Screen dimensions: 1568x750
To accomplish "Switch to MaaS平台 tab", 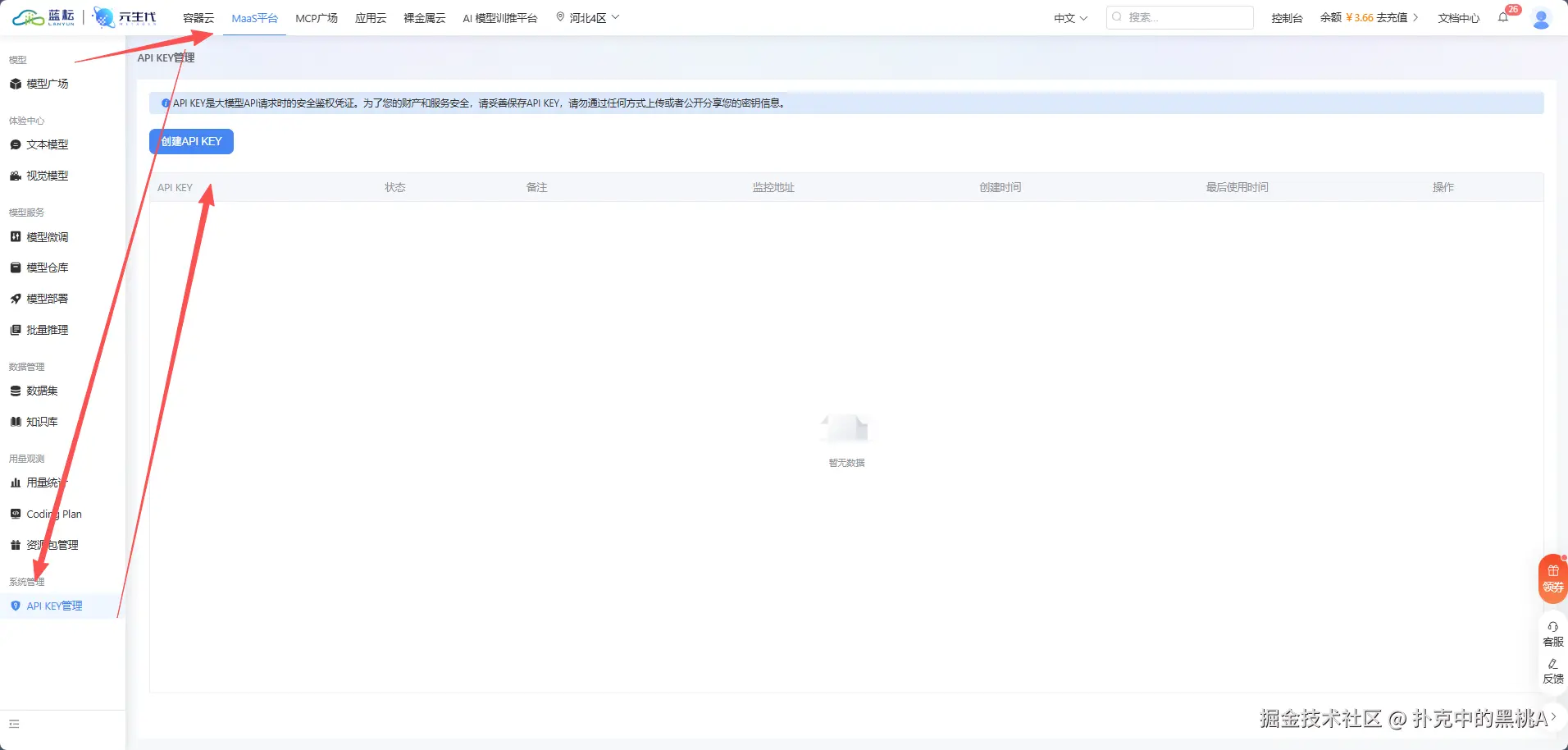I will click(255, 18).
